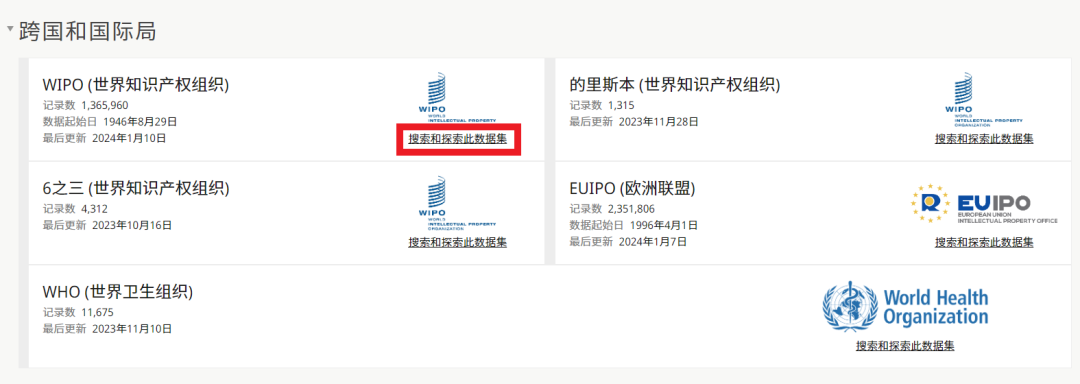Click the last update 2024年1月7日
Image resolution: width=1080 pixels, height=384 pixels.
[653, 242]
